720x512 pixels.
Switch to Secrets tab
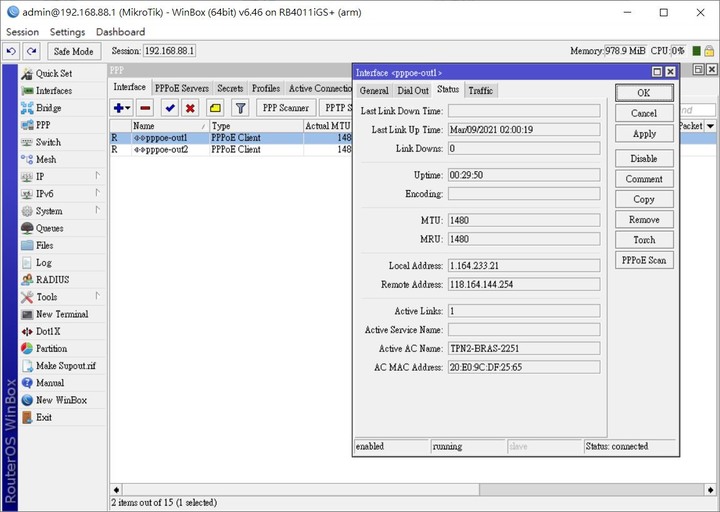point(230,88)
